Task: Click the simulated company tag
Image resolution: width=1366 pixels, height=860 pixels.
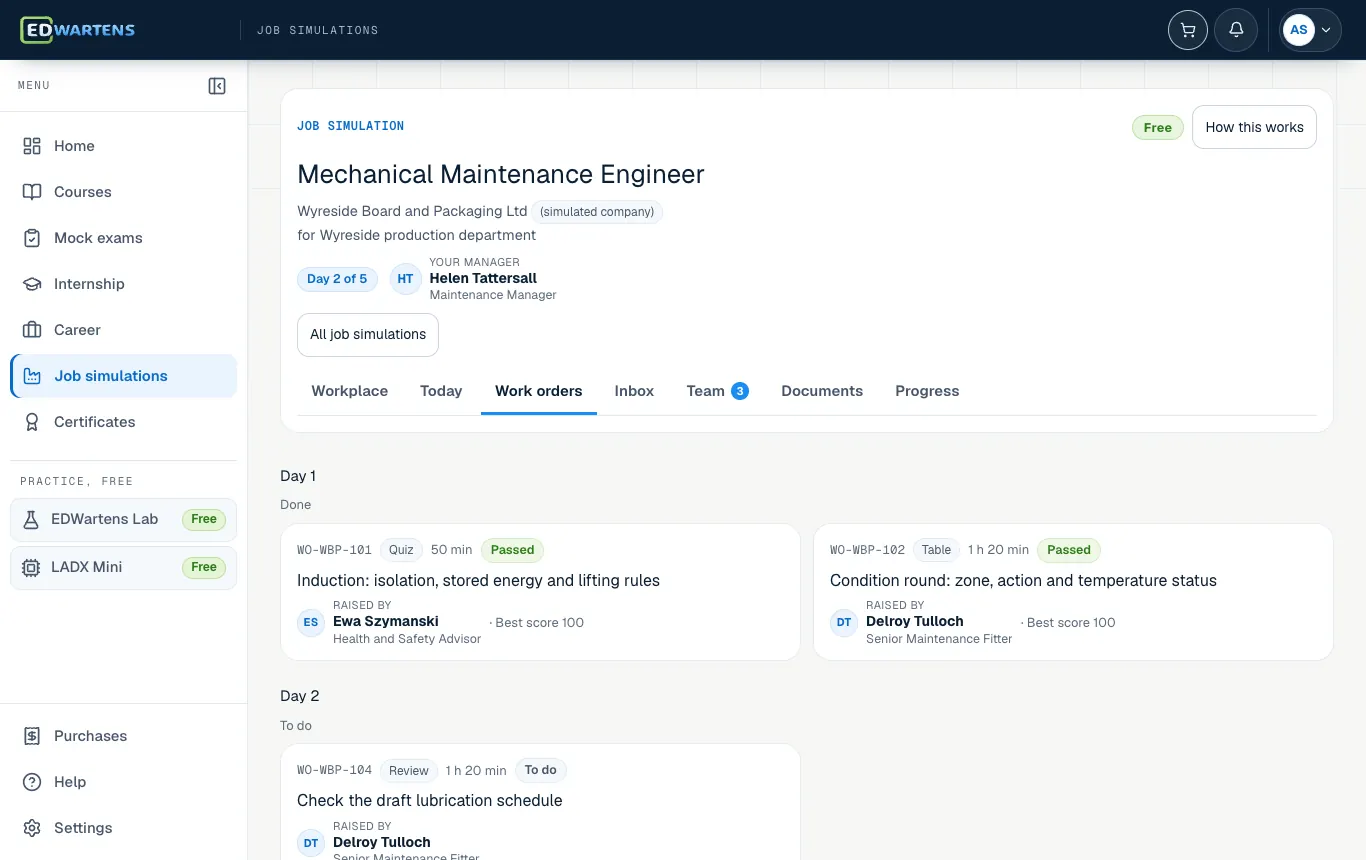Action: click(x=597, y=212)
